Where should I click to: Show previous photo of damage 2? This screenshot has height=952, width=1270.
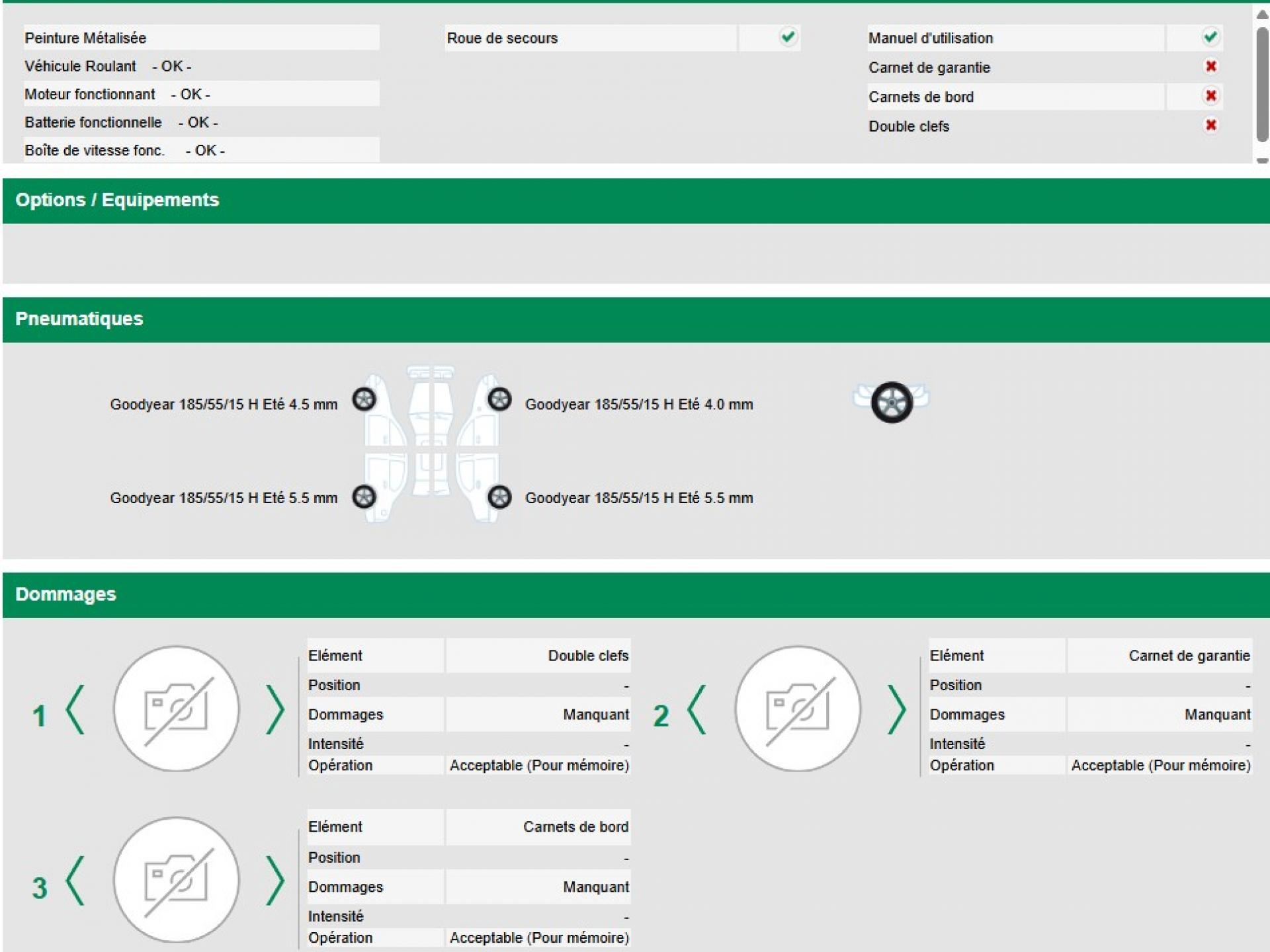tap(697, 709)
